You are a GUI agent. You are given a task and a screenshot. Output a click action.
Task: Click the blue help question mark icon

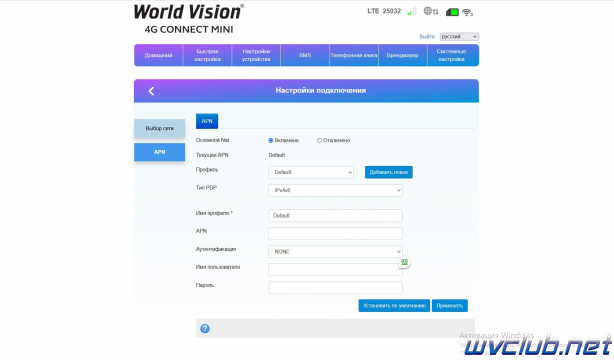[x=205, y=328]
